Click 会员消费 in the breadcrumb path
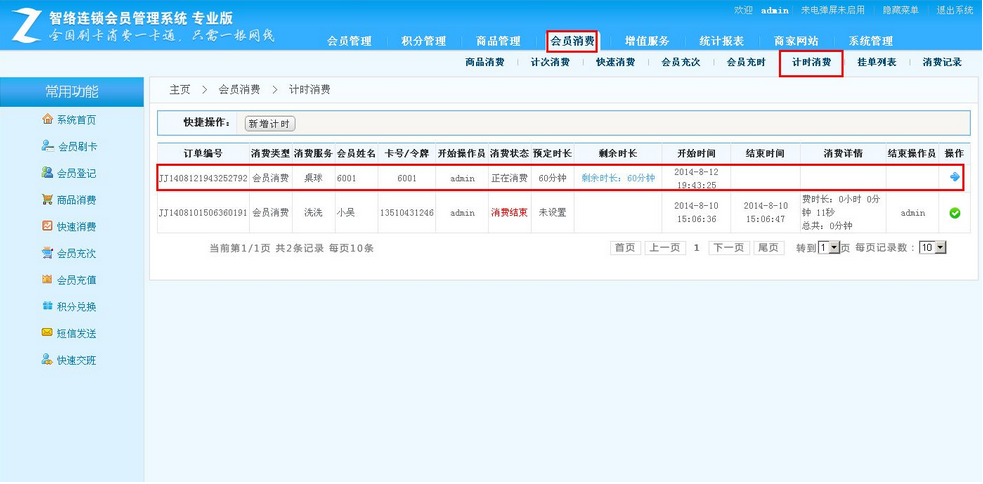The height and width of the screenshot is (484, 983). tap(239, 90)
